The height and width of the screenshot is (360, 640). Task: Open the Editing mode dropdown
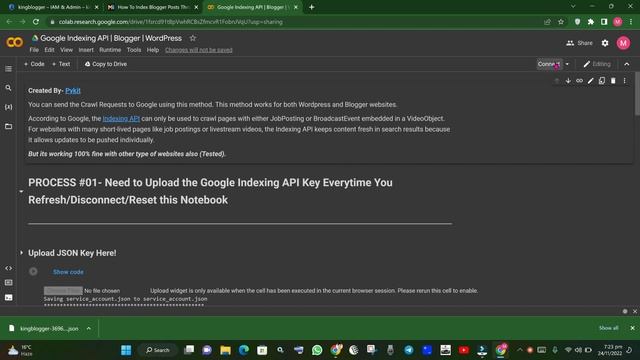tap(597, 64)
